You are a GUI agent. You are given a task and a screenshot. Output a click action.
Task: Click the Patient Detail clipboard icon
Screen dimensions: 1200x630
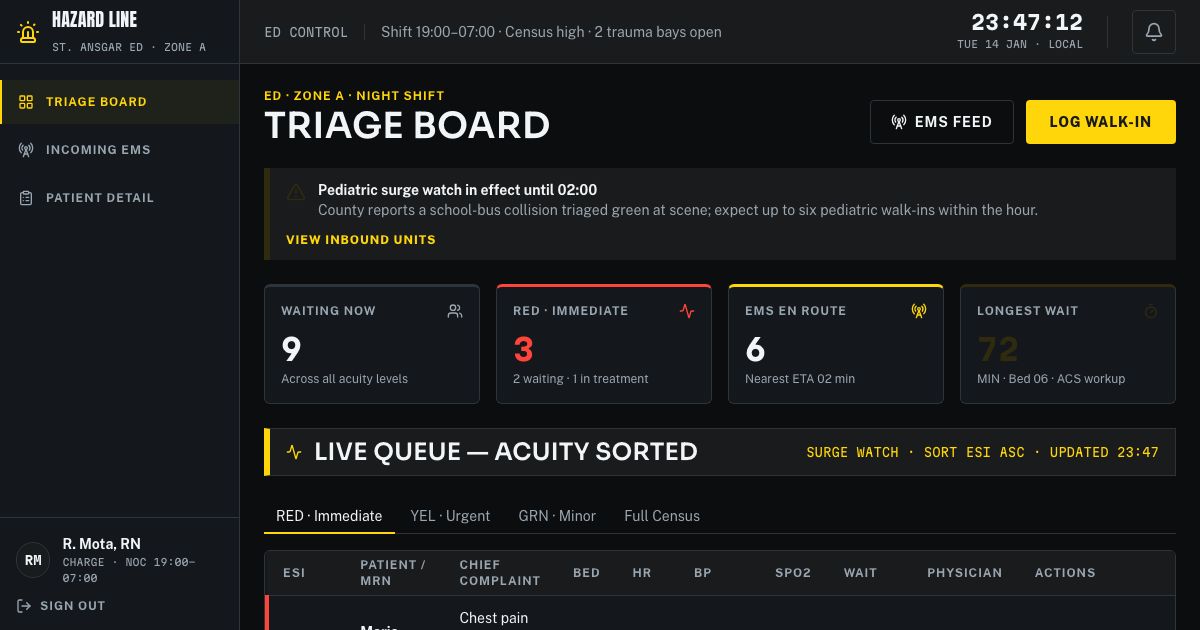tap(26, 198)
